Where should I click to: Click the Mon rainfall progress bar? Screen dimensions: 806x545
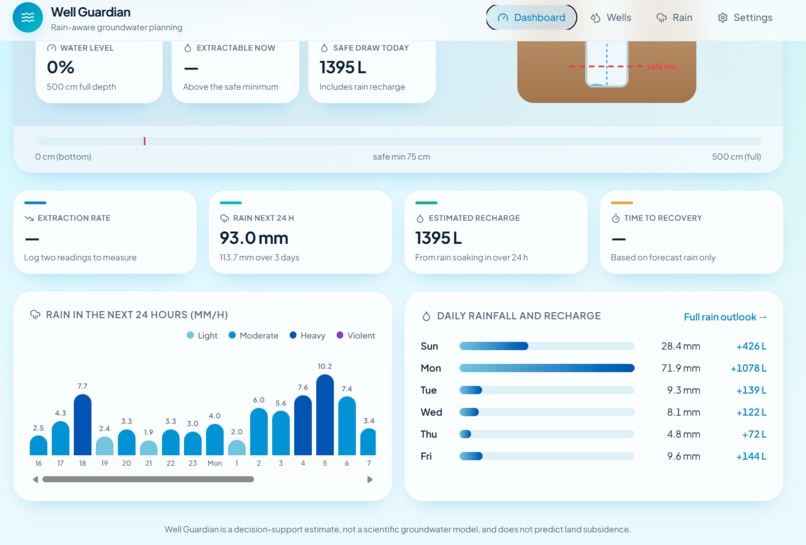[547, 368]
